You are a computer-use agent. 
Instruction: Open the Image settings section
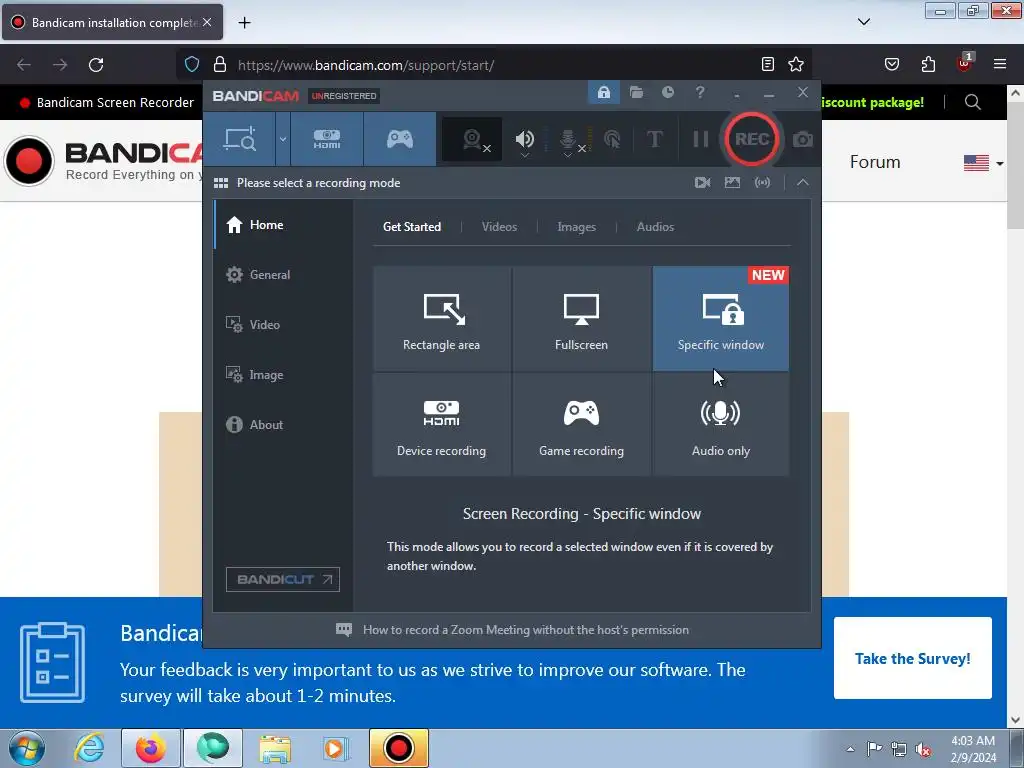click(283, 375)
